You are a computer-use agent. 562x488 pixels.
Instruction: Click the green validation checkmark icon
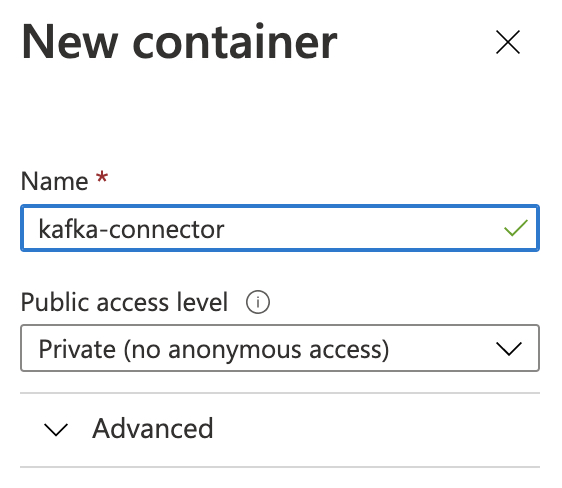click(516, 228)
